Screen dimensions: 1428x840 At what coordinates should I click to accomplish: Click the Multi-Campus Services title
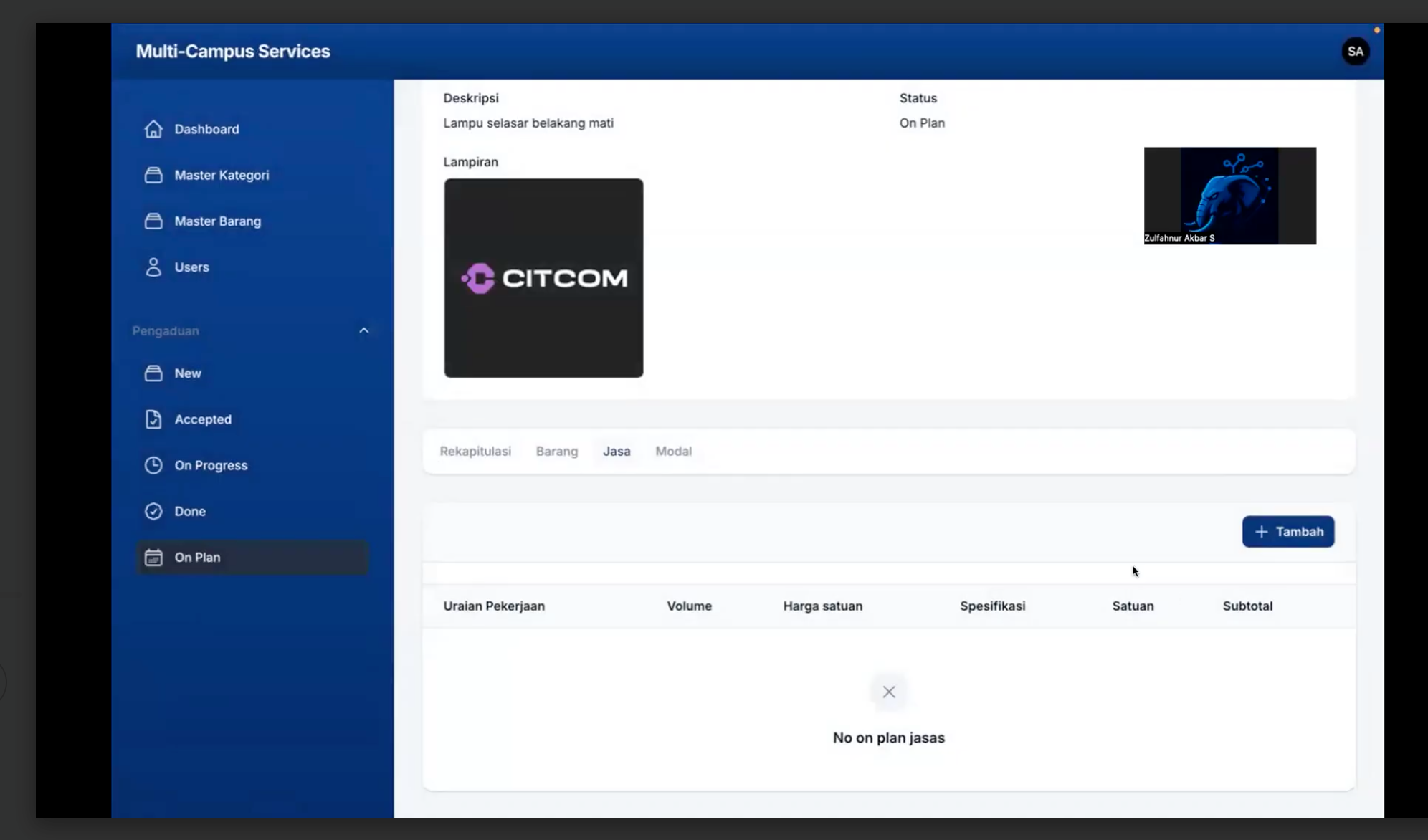coord(233,52)
